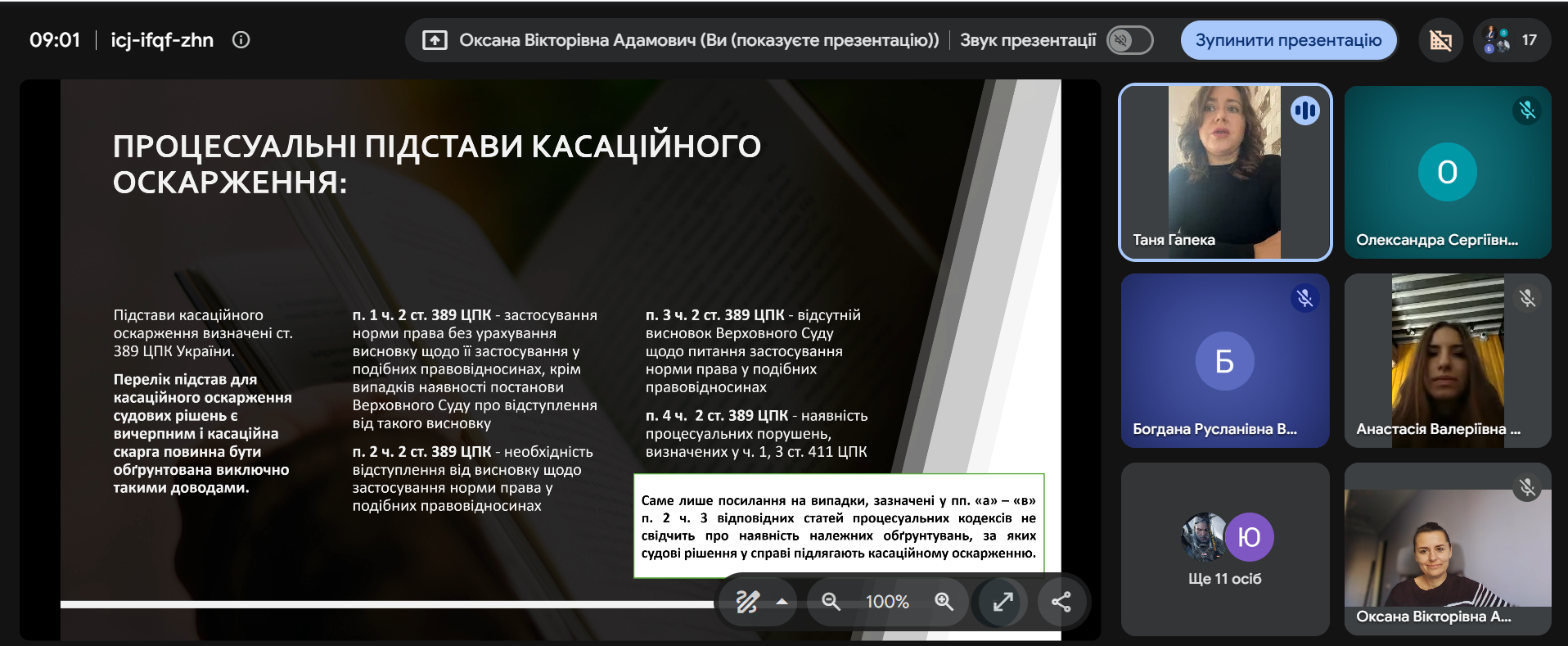The height and width of the screenshot is (646, 1568).
Task: Toggle the "Звук презентації" switch
Action: coord(1129,40)
